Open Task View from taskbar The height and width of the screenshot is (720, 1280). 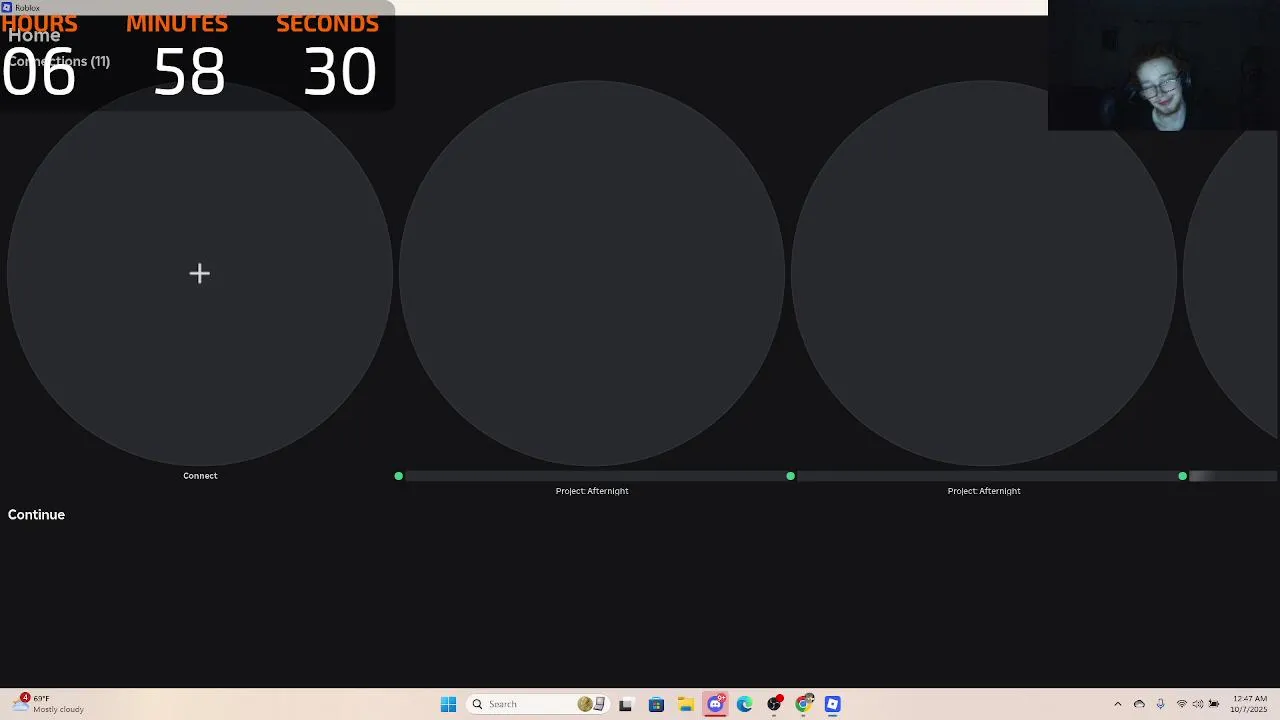tap(626, 704)
